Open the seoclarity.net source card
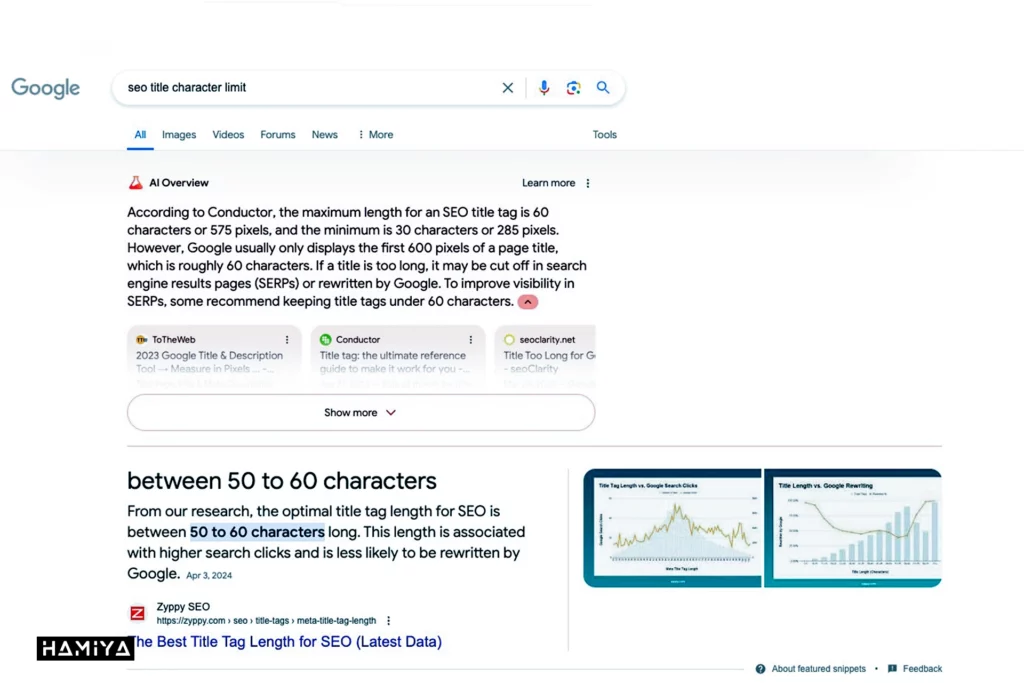Screen dimensions: 1024x683 point(545,358)
